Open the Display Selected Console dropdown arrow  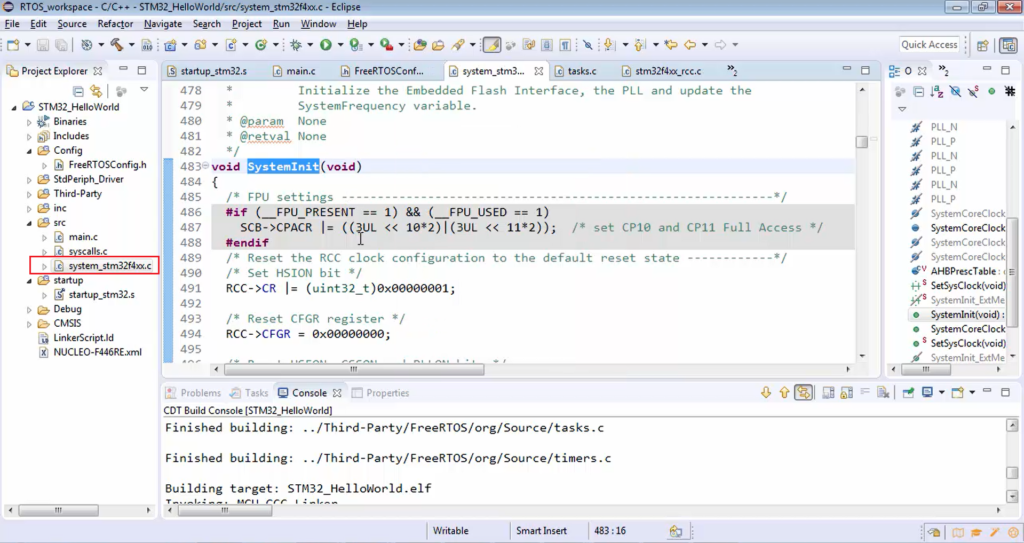click(x=941, y=393)
